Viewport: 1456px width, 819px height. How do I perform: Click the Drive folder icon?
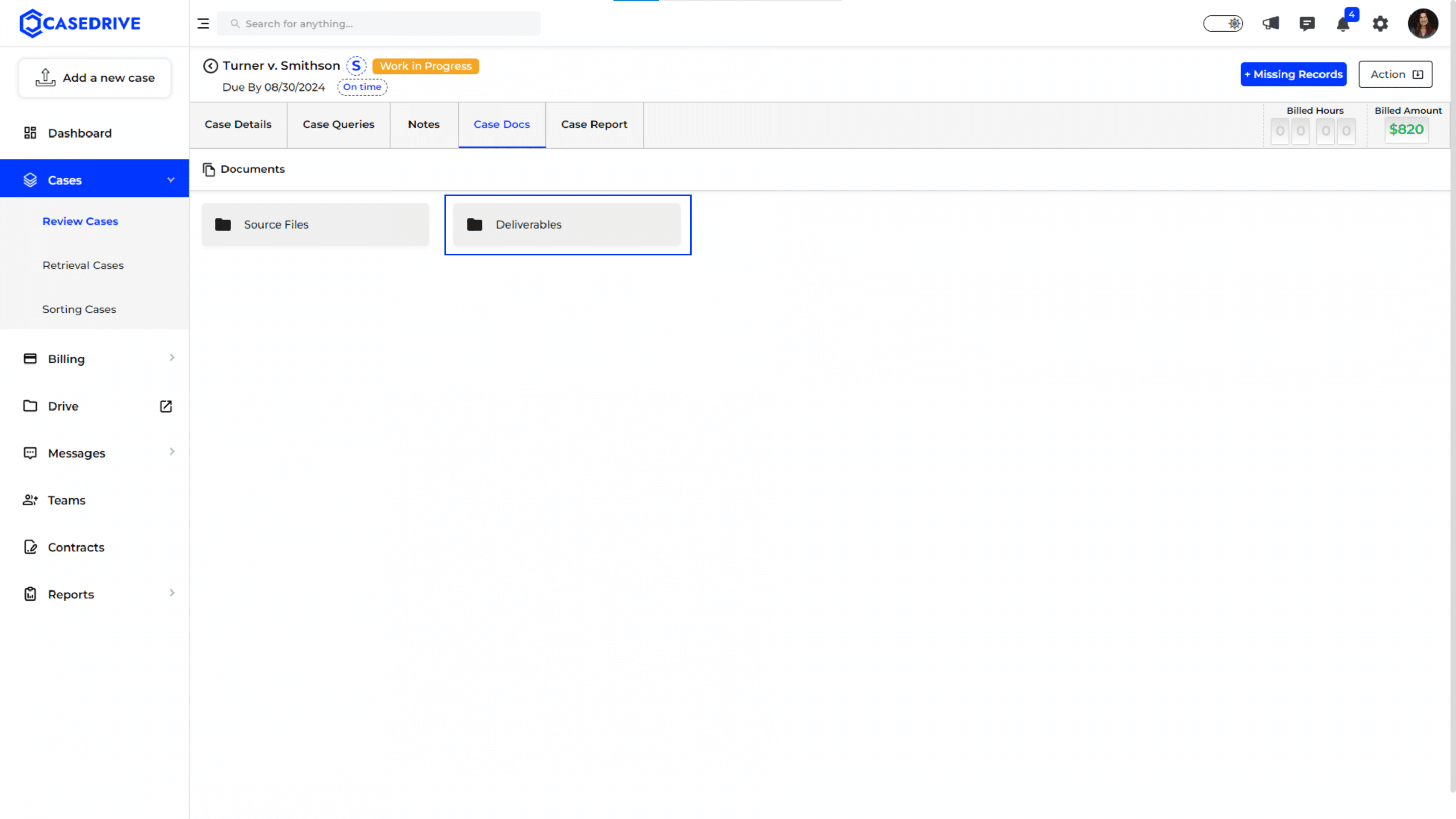tap(30, 406)
